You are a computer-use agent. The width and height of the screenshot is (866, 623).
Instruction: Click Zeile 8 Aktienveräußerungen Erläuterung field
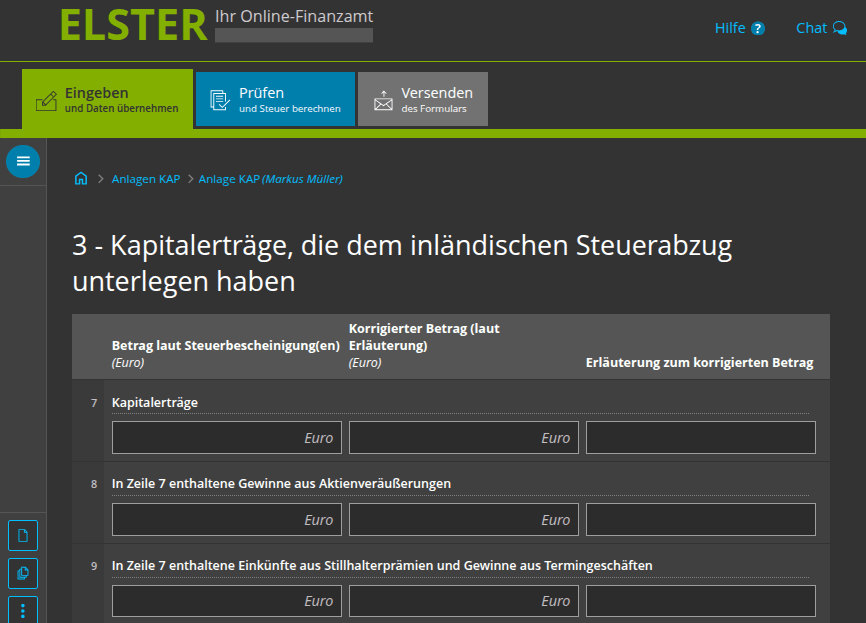[700, 519]
